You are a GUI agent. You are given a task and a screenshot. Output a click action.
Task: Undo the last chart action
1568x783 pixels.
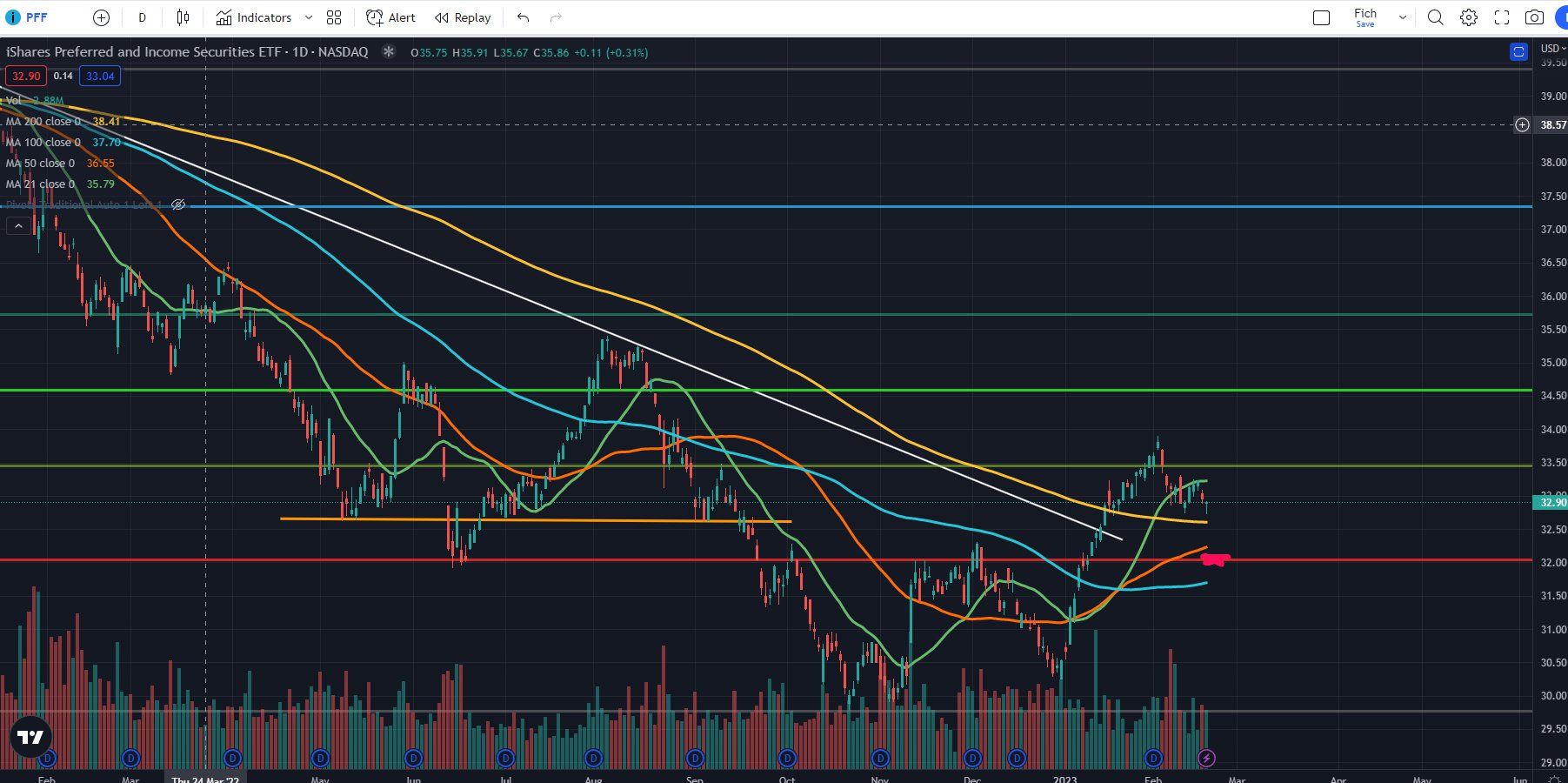[x=523, y=17]
